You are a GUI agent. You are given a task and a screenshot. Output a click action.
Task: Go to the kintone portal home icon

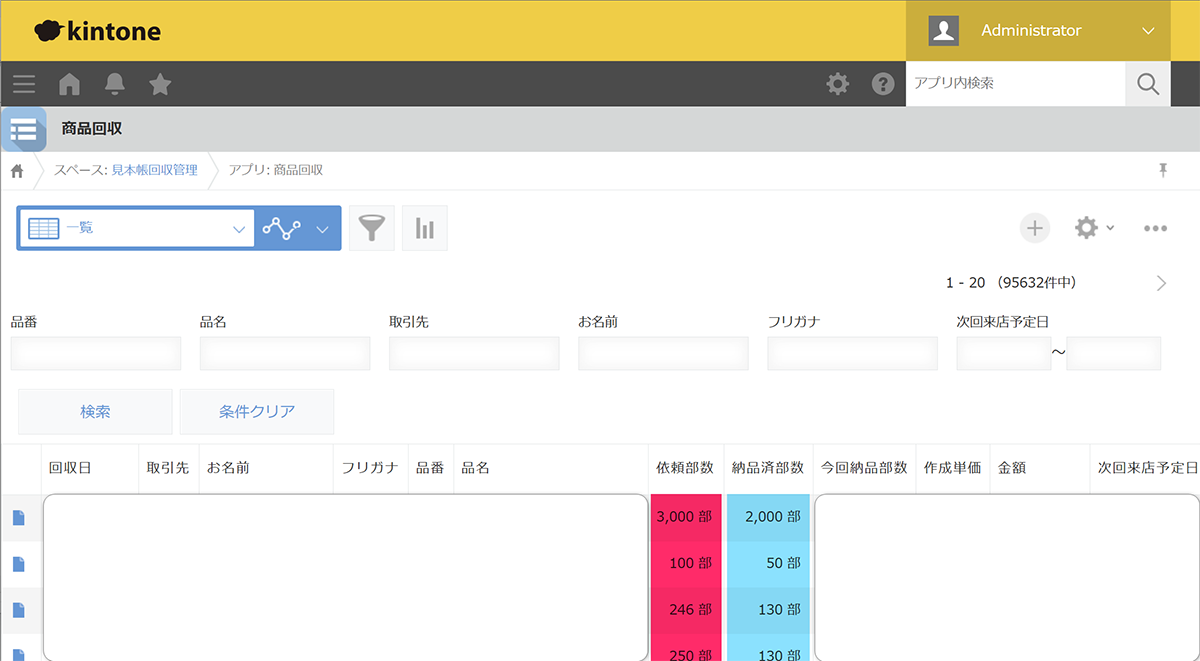pos(69,84)
